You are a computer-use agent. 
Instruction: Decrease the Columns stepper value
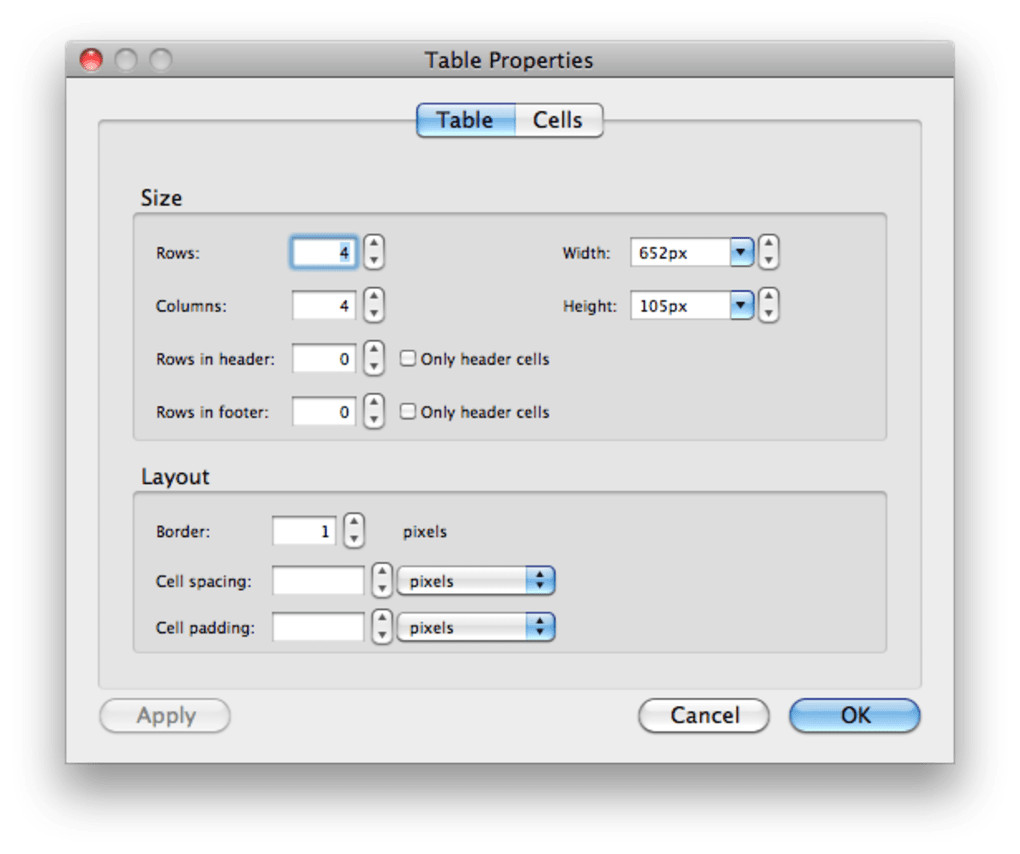tap(373, 314)
